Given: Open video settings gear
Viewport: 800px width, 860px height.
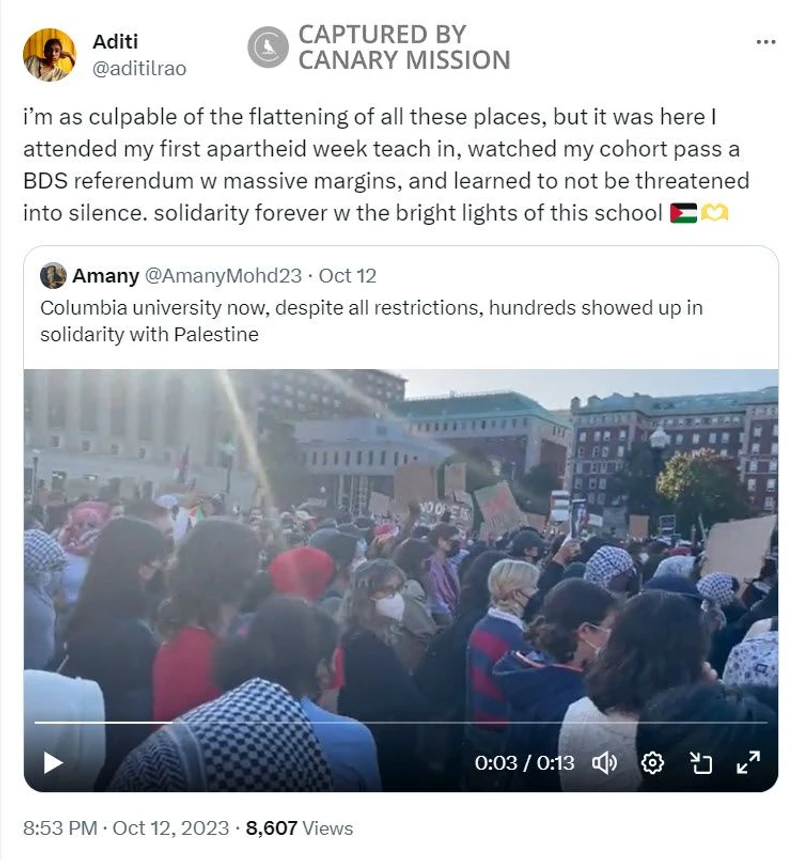Looking at the screenshot, I should [x=652, y=763].
